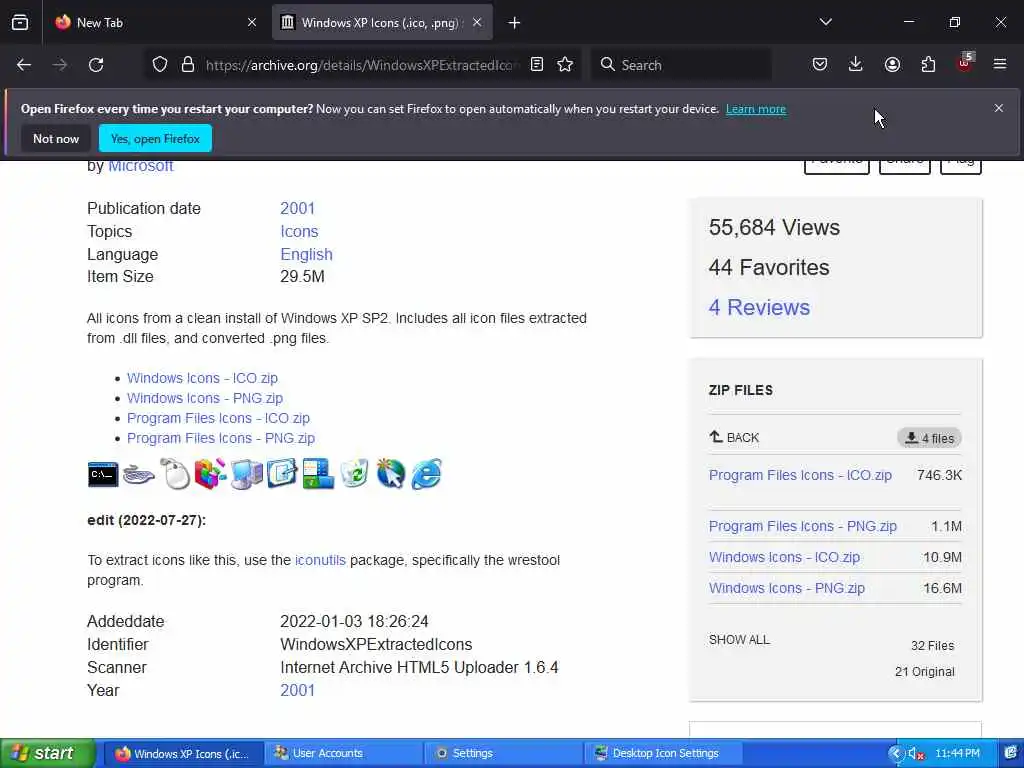The image size is (1024, 768).
Task: Save page to Pocket
Action: pos(820,64)
